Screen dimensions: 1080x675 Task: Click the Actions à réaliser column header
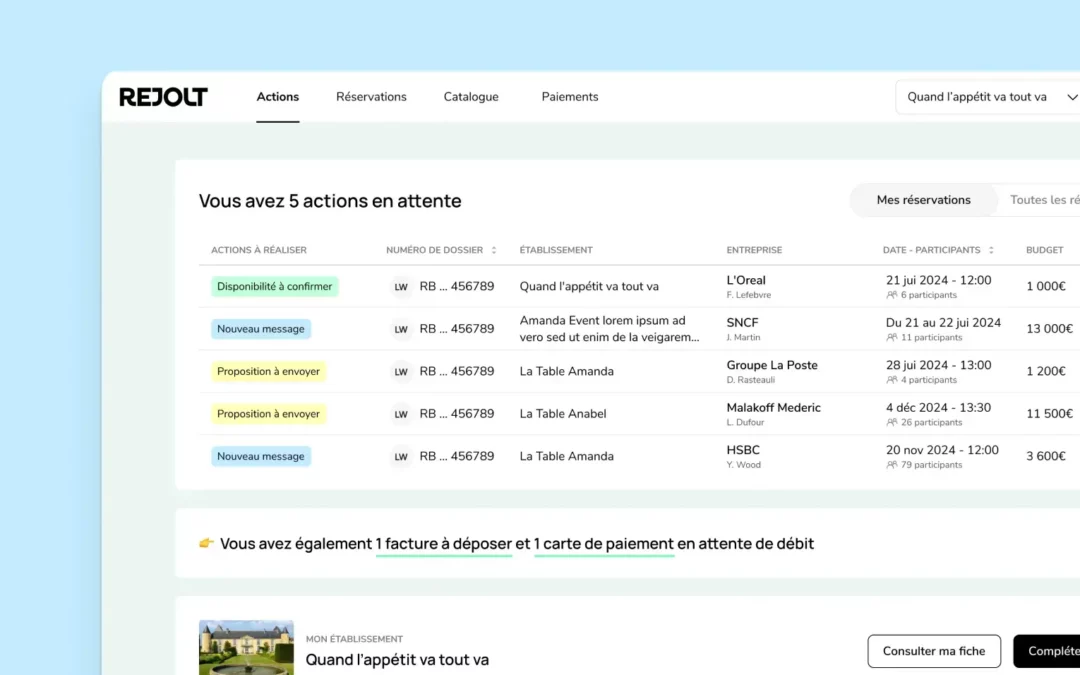click(259, 250)
